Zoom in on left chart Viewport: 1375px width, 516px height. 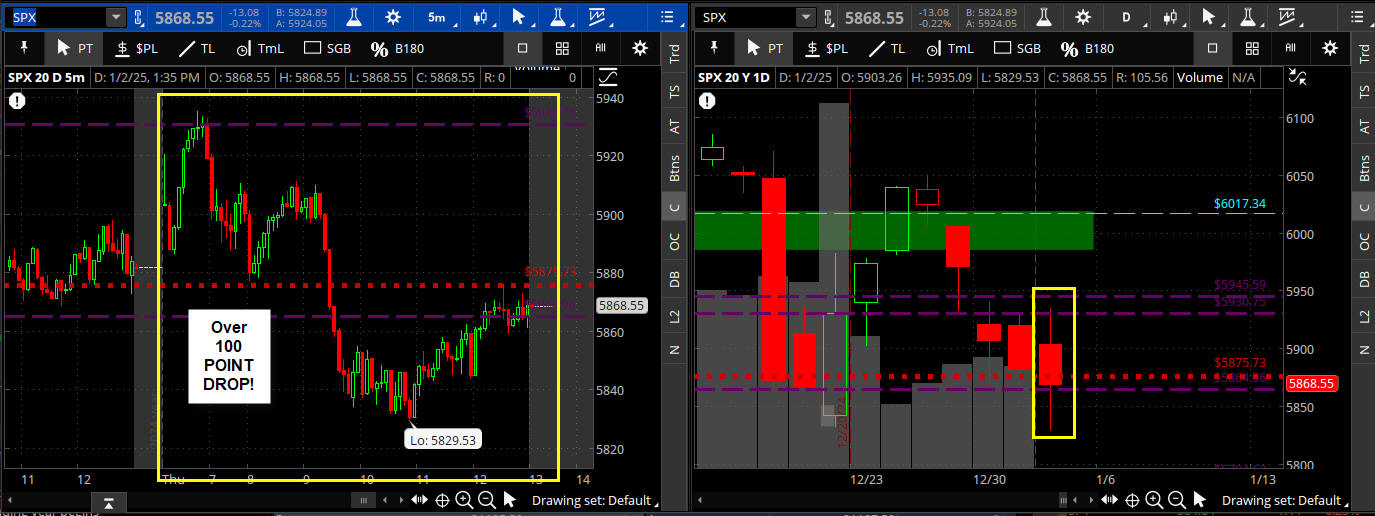(465, 500)
